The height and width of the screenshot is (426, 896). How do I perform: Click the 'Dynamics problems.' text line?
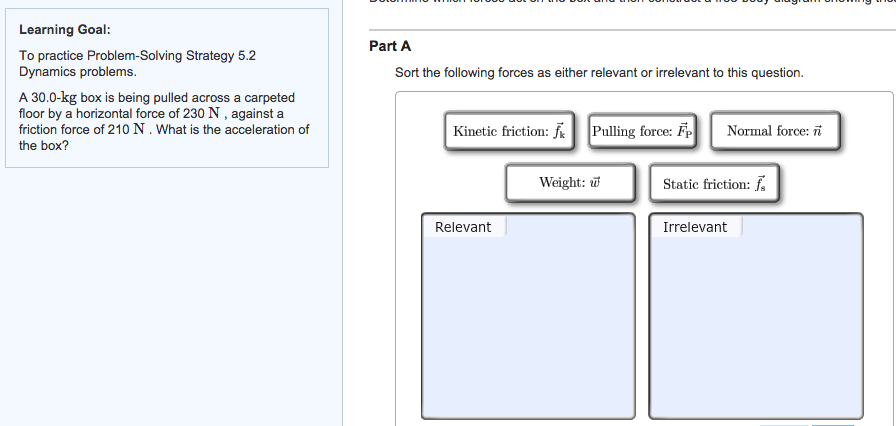pos(78,72)
